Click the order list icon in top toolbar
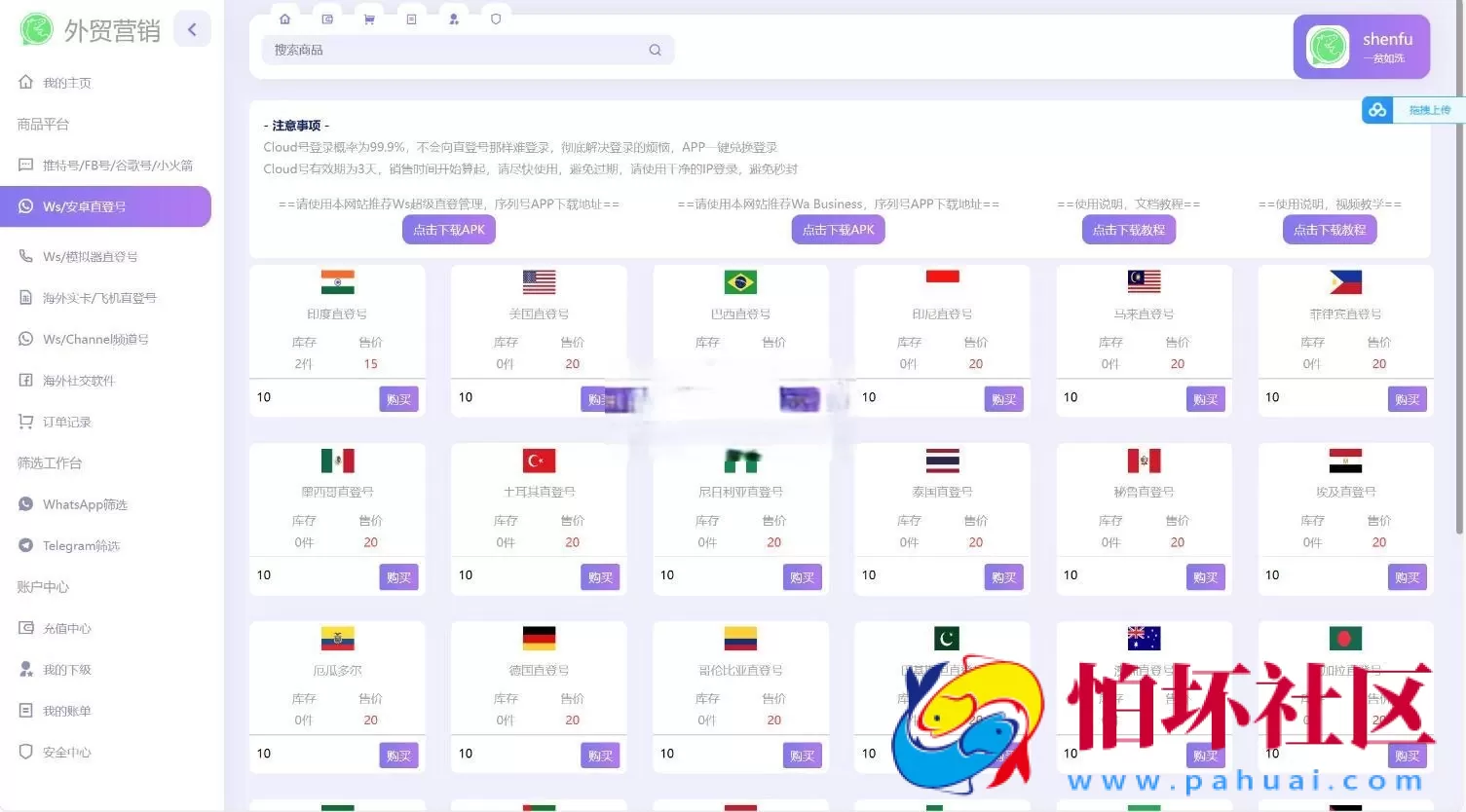This screenshot has height=812, width=1466. pos(411,18)
